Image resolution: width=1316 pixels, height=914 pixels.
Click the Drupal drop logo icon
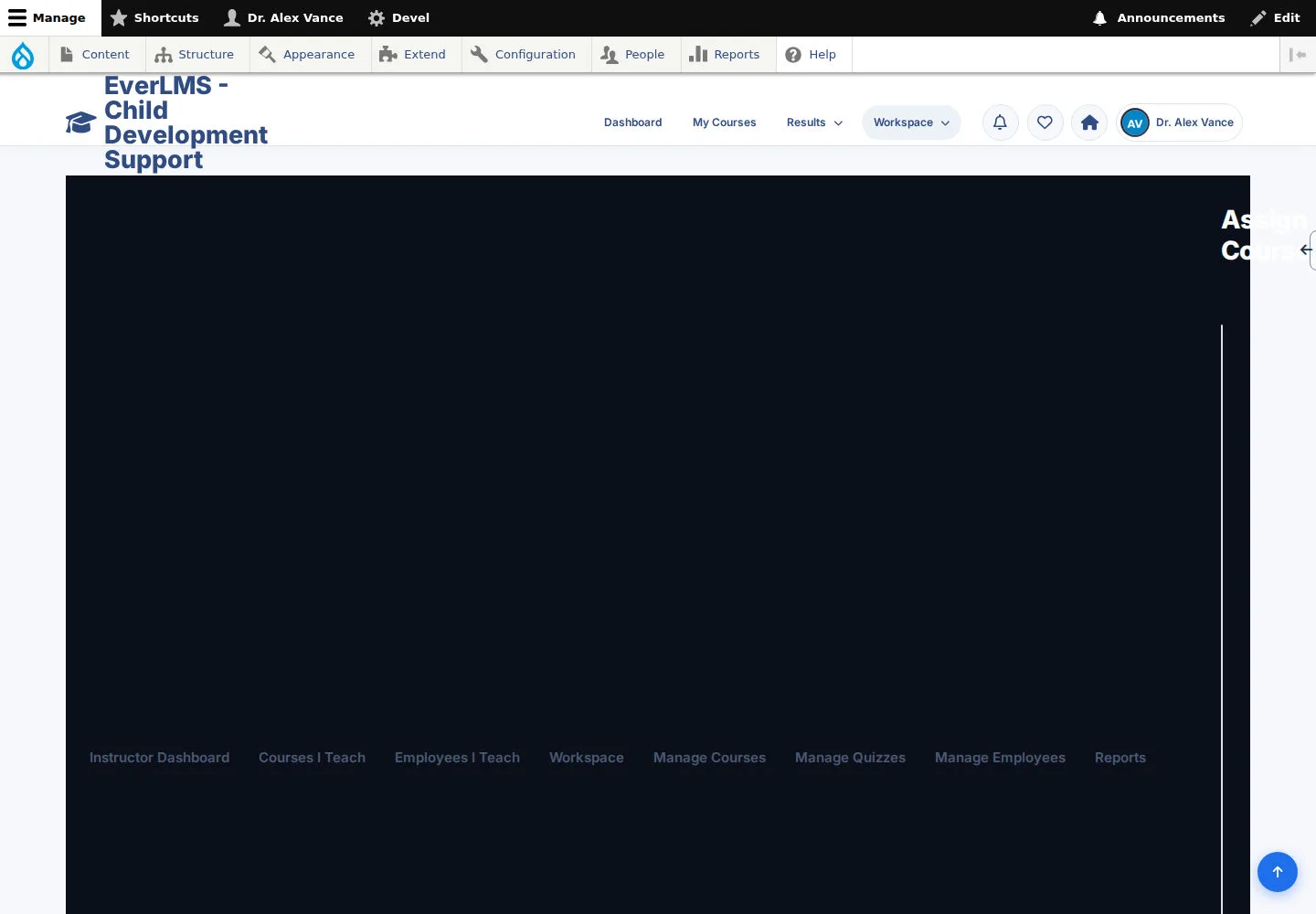coord(23,55)
